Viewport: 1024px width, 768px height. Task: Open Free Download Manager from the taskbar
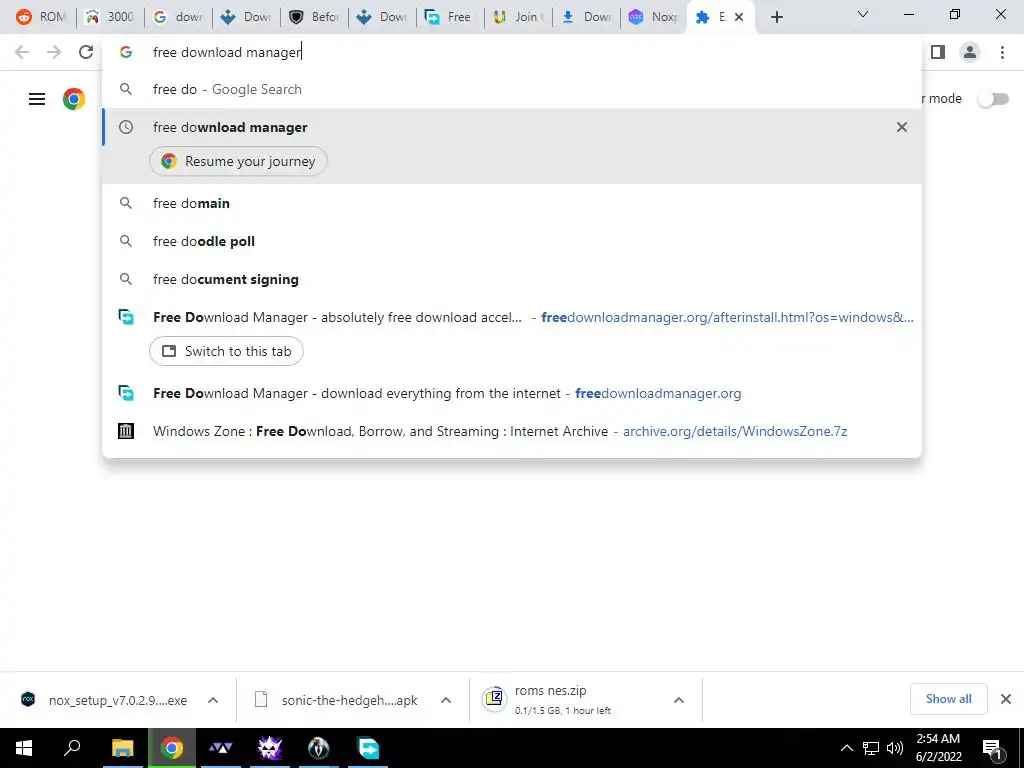point(368,748)
